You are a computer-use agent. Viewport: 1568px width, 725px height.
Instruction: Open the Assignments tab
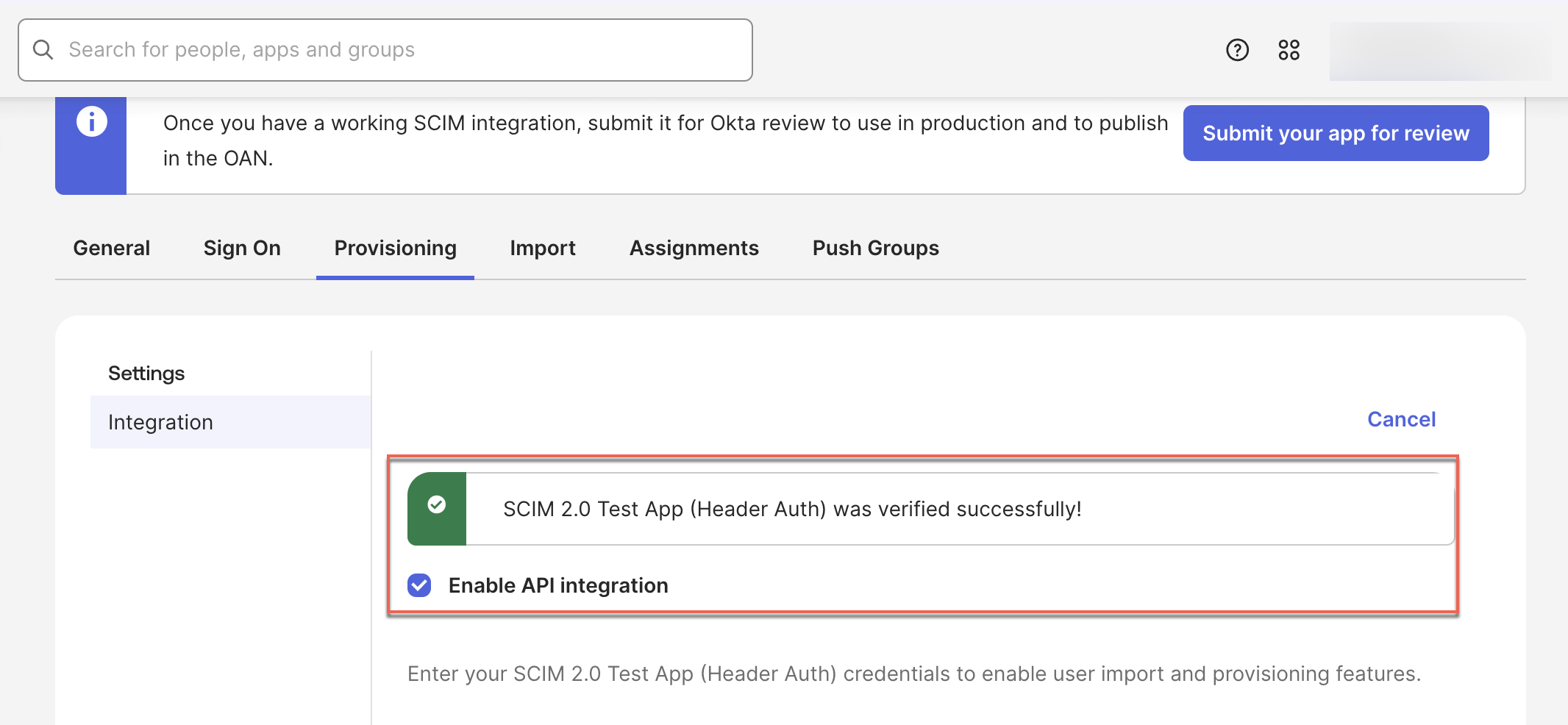694,249
